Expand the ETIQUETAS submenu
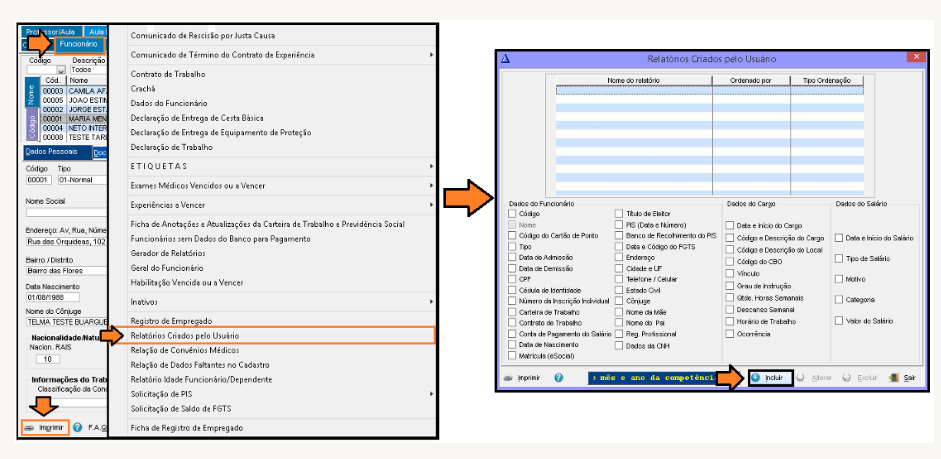 click(x=432, y=166)
